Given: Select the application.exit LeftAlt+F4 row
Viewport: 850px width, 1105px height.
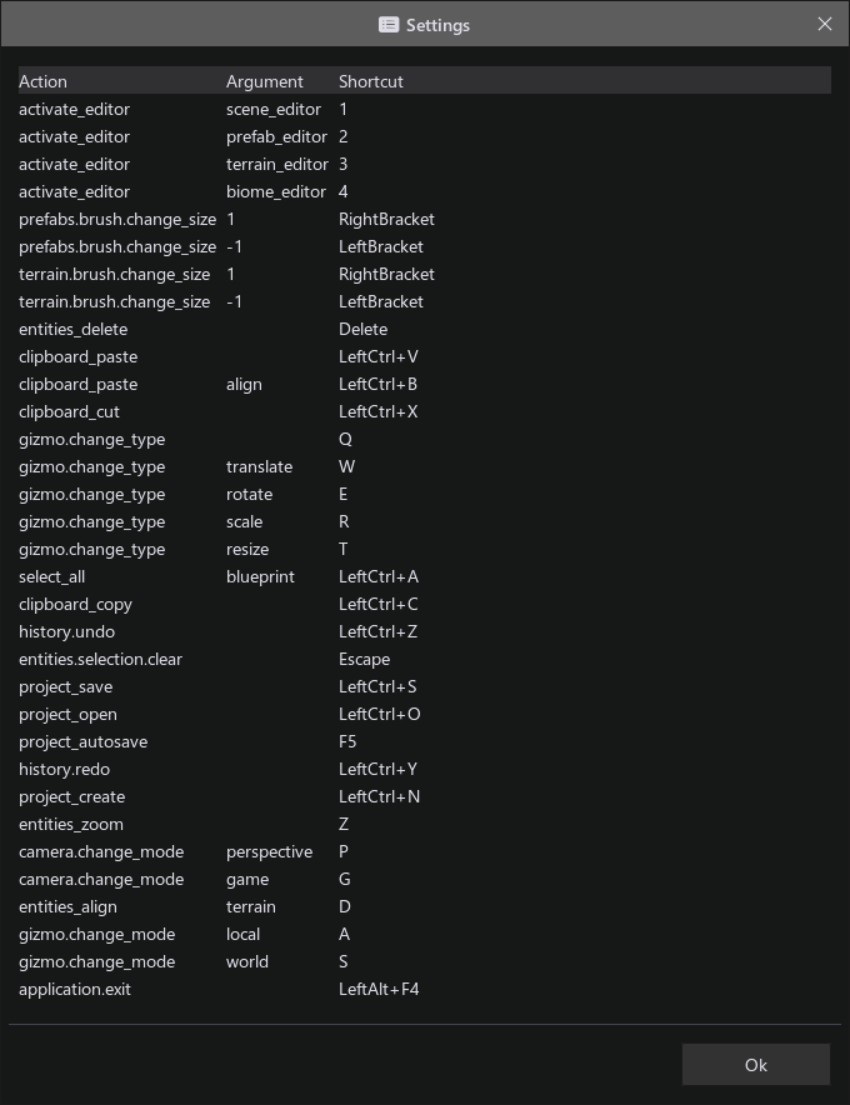Looking at the screenshot, I should (200, 989).
